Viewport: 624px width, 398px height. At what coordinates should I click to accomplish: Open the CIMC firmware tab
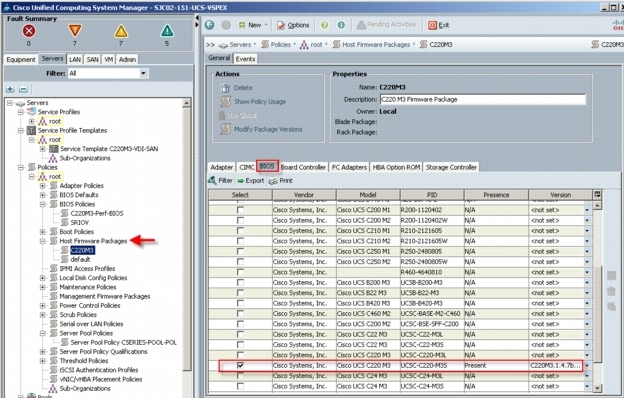coord(246,167)
